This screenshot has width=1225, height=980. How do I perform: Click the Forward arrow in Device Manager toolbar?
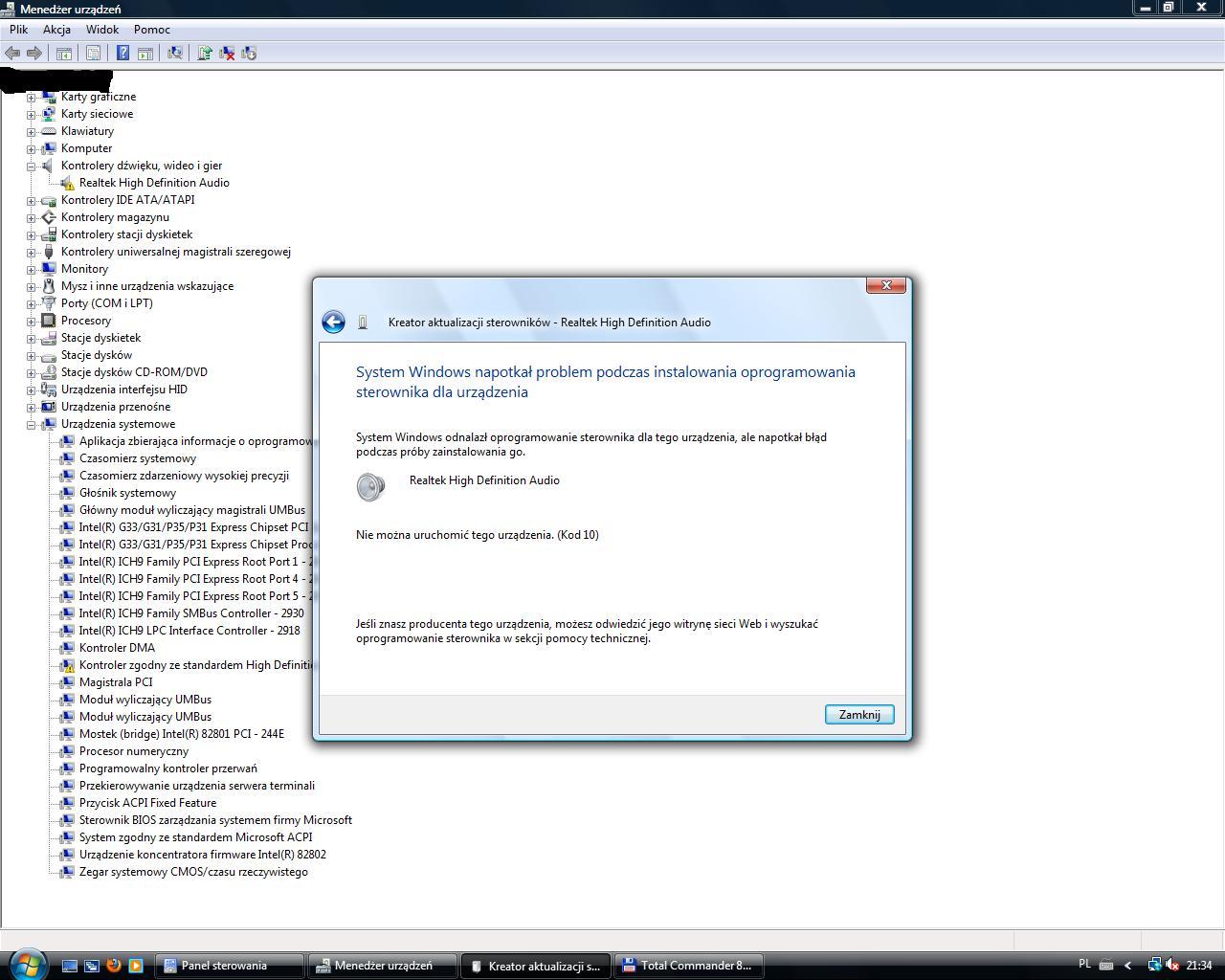[34, 54]
